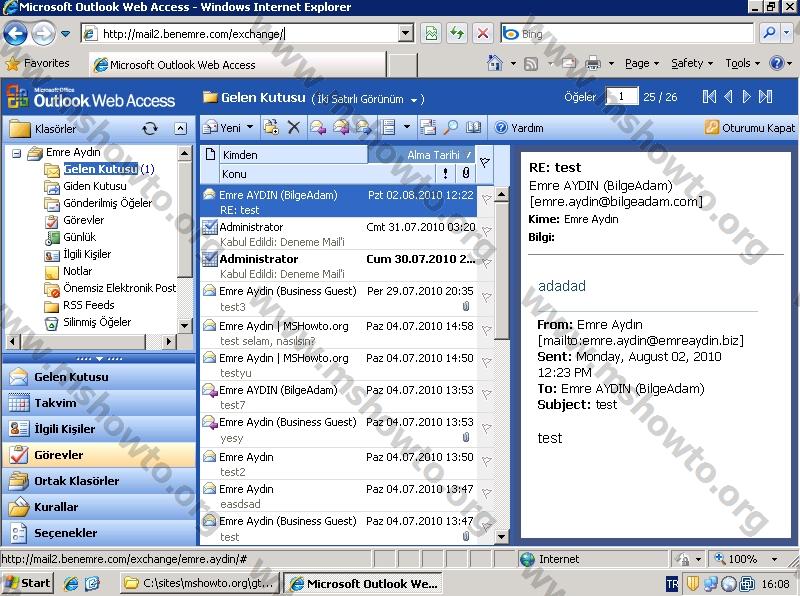800x596 pixels.
Task: Toggle flag on test2 message
Action: point(487,461)
